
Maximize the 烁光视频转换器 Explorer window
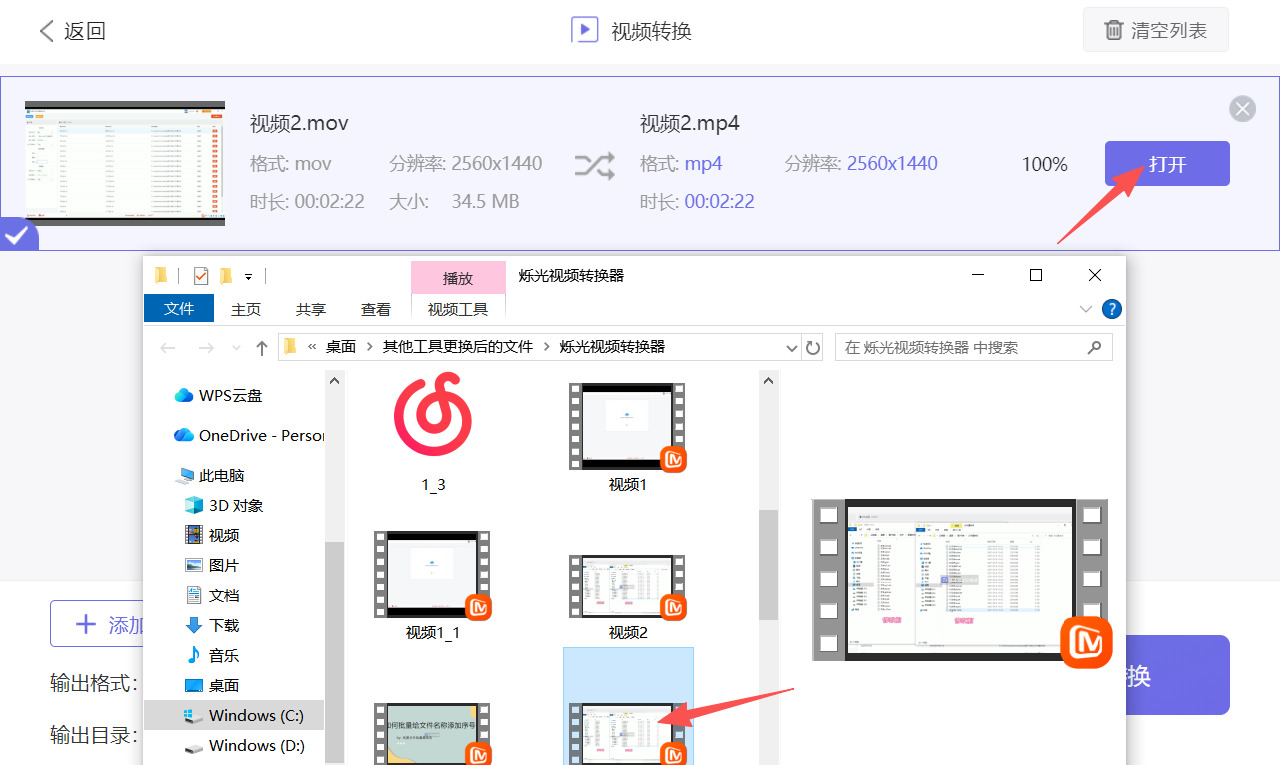point(1036,275)
